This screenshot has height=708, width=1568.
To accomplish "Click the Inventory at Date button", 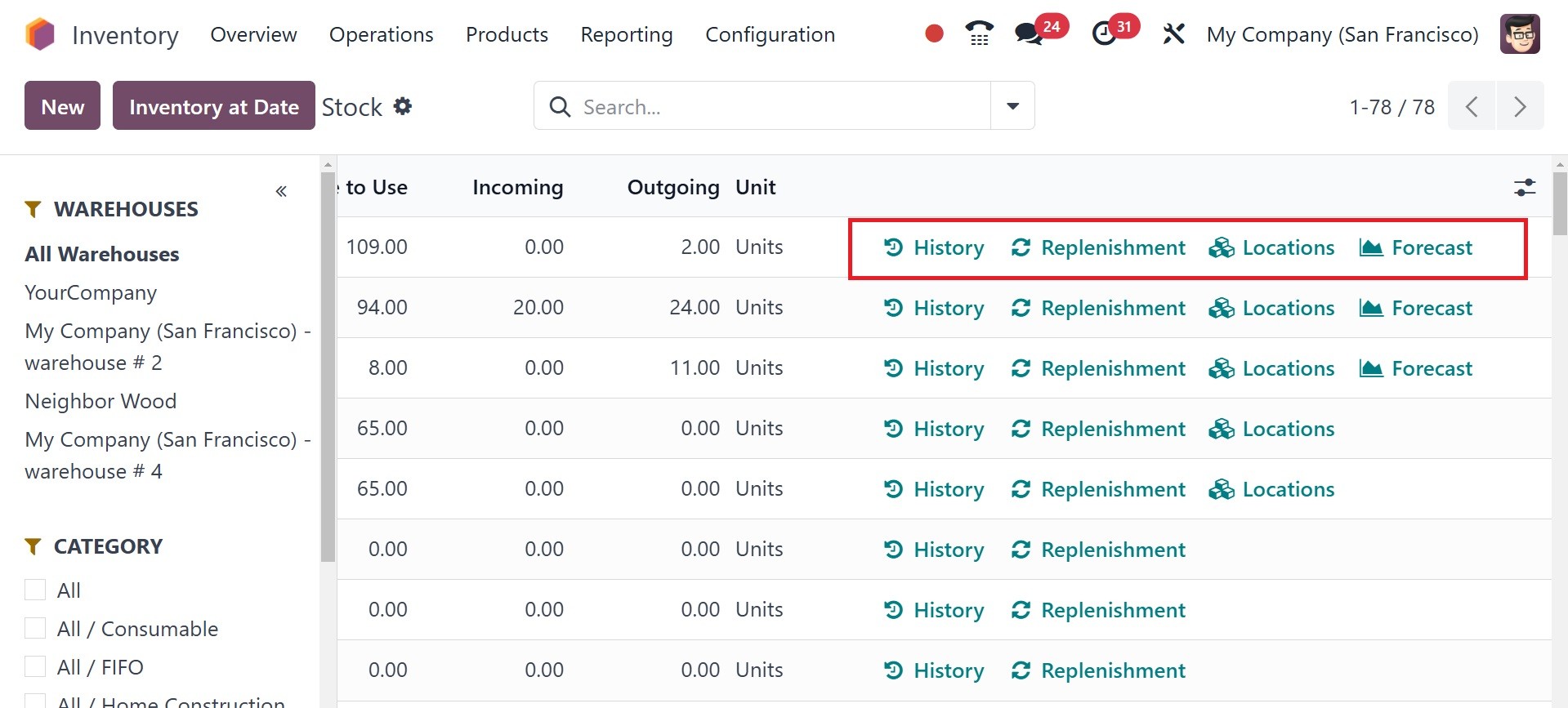I will (213, 106).
